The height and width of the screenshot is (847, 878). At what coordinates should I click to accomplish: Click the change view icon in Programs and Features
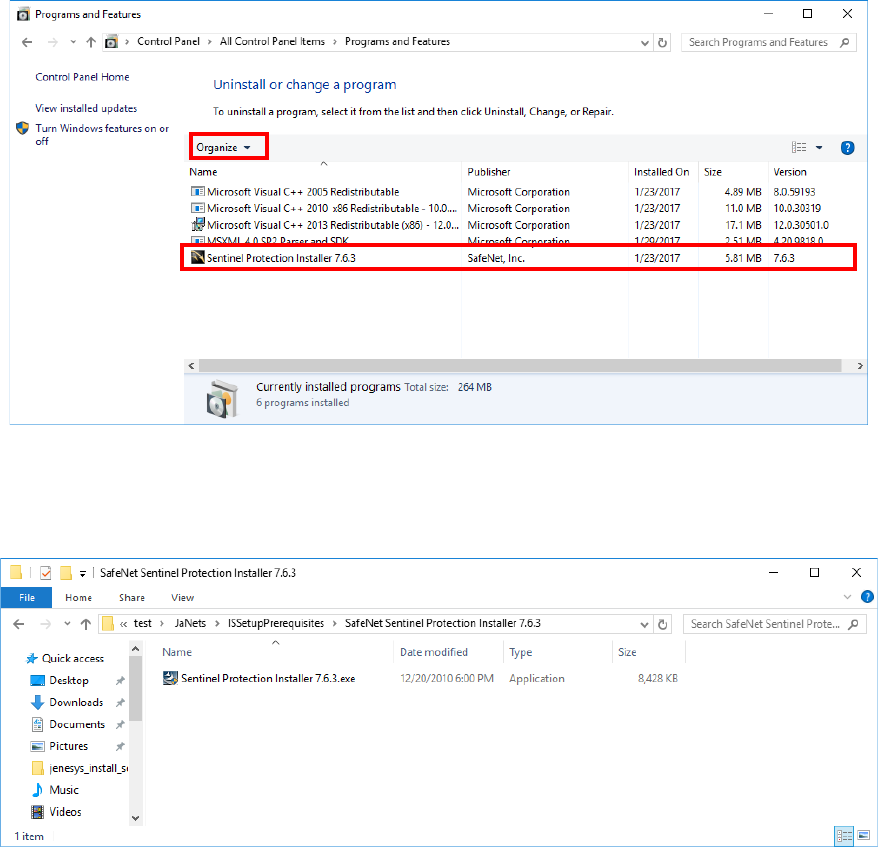click(799, 147)
